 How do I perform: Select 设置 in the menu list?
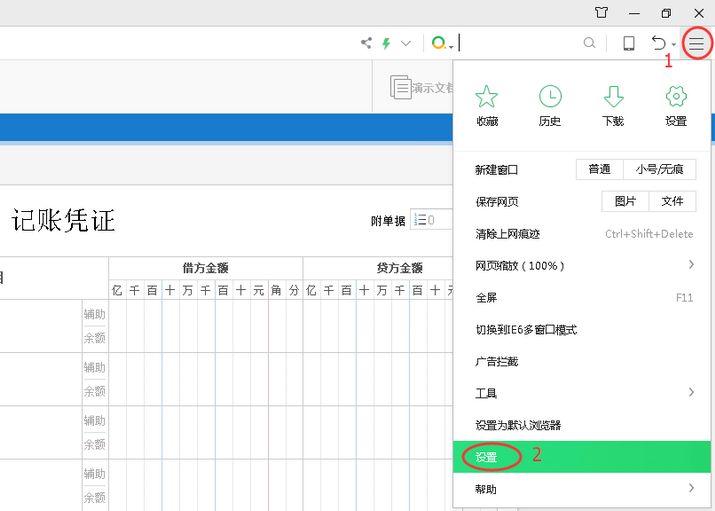487,457
